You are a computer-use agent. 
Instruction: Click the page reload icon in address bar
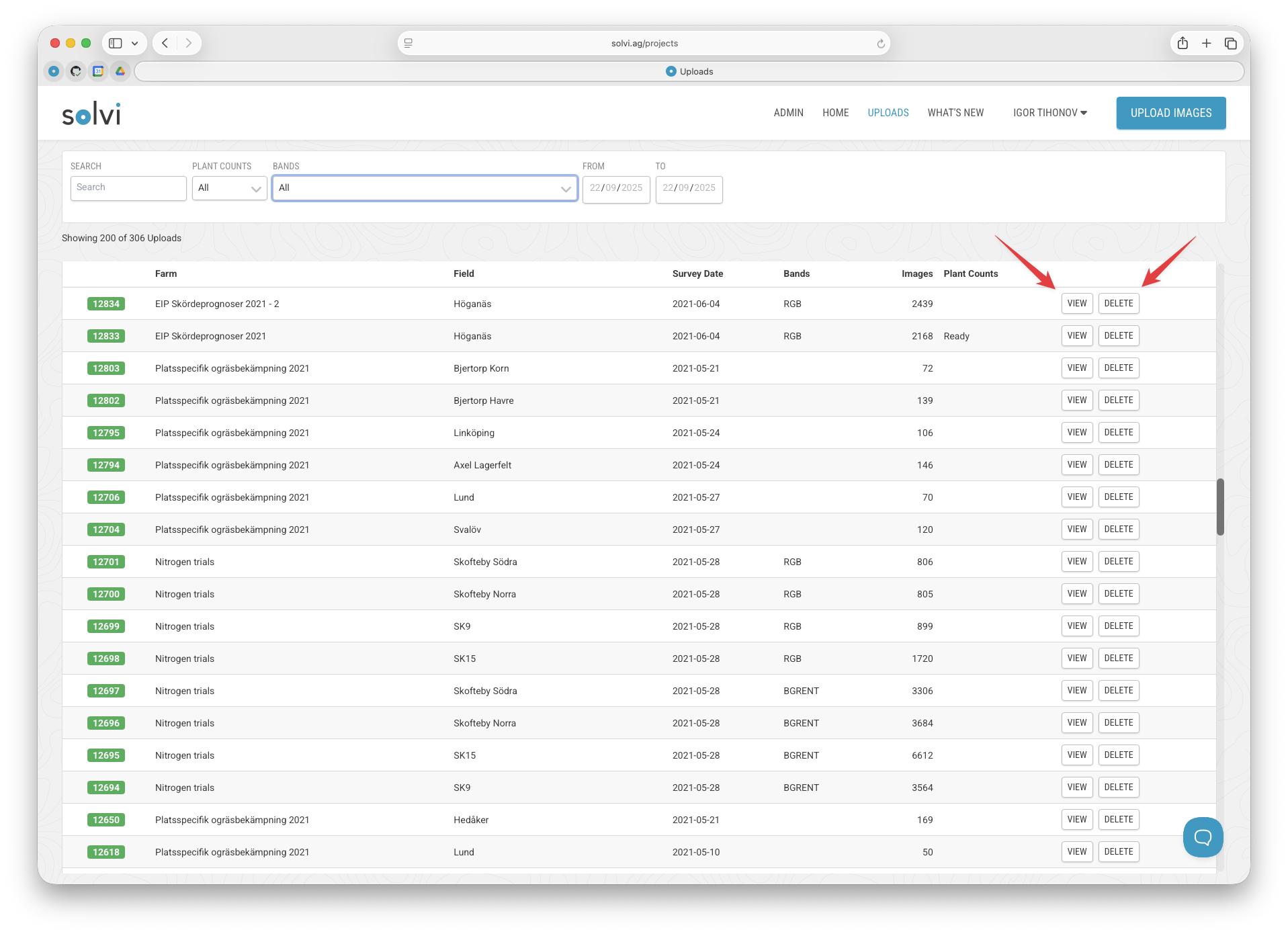click(881, 44)
